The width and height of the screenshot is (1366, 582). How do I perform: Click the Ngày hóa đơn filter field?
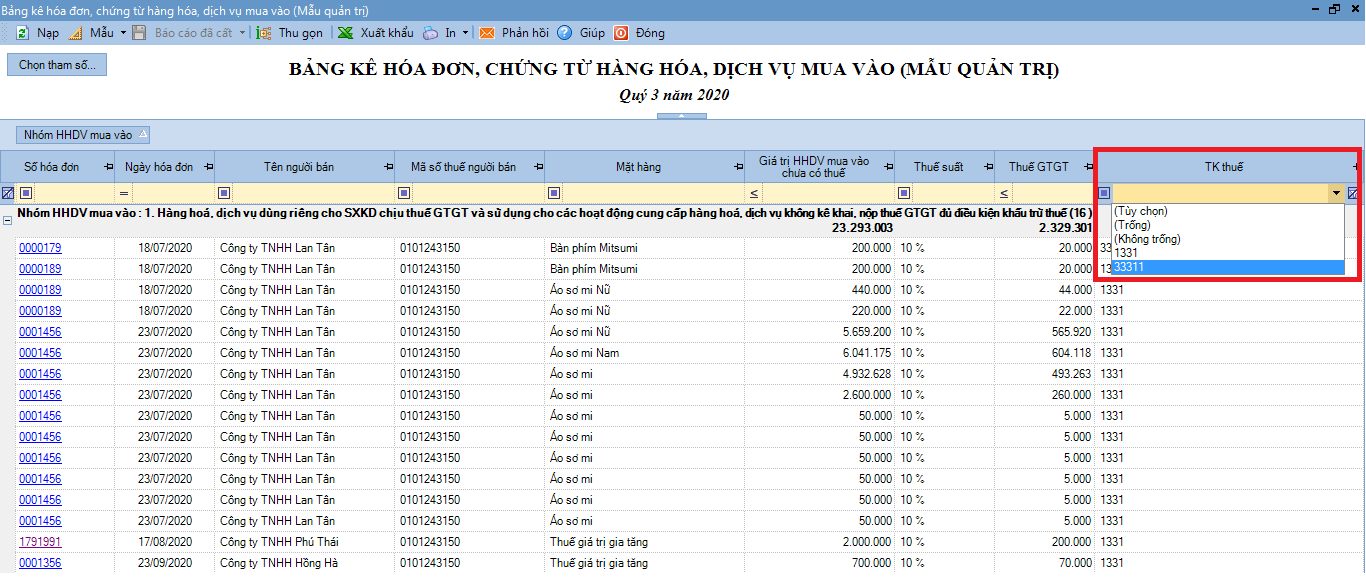click(172, 193)
